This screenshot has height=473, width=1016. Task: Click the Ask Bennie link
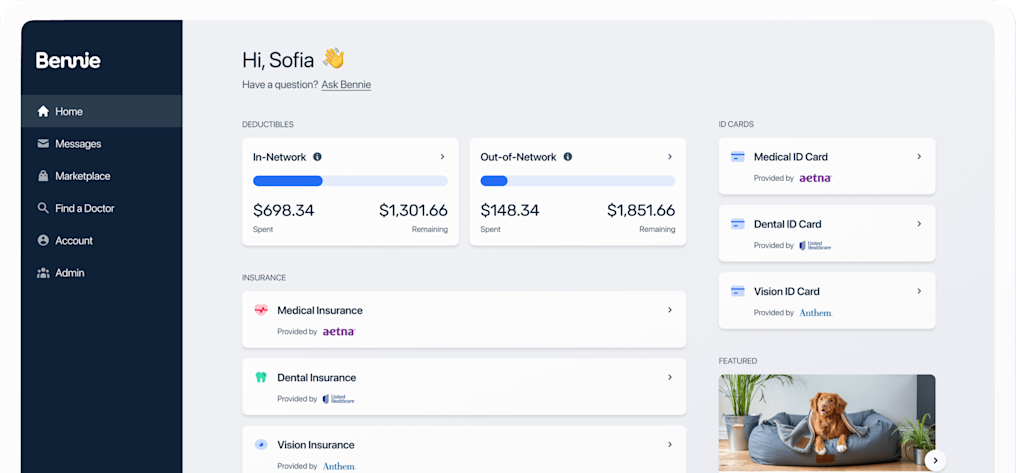346,85
